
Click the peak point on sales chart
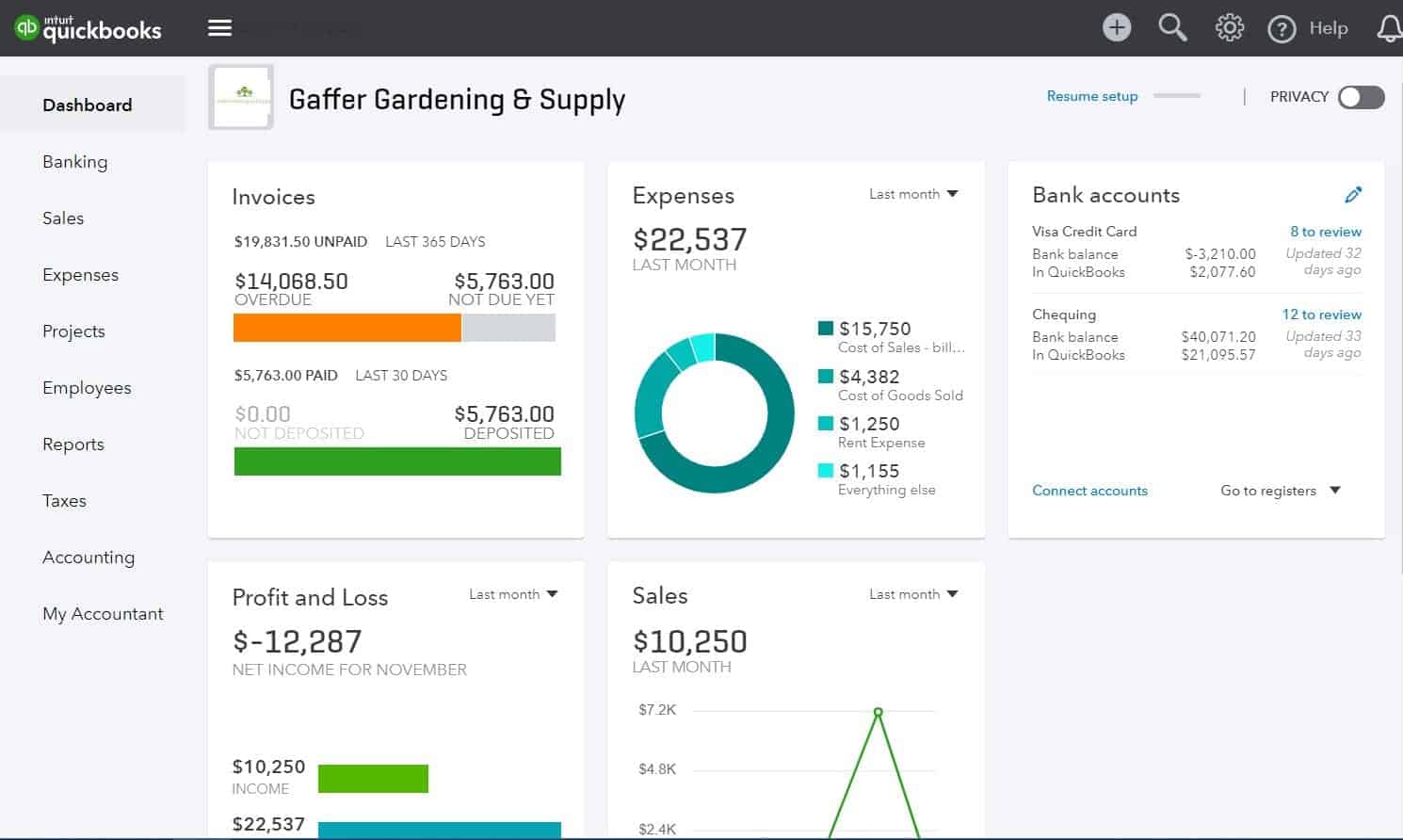click(x=878, y=712)
